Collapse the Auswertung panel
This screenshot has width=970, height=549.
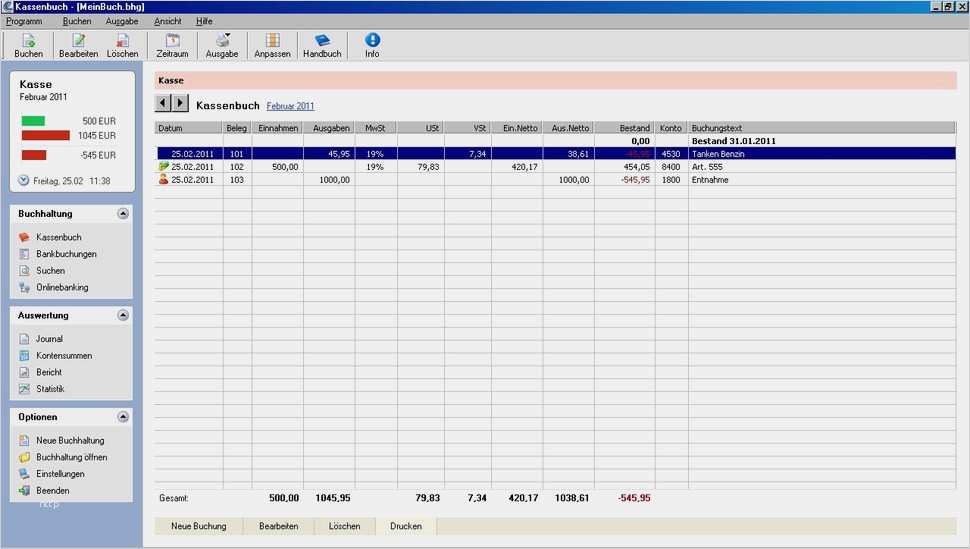[x=123, y=315]
